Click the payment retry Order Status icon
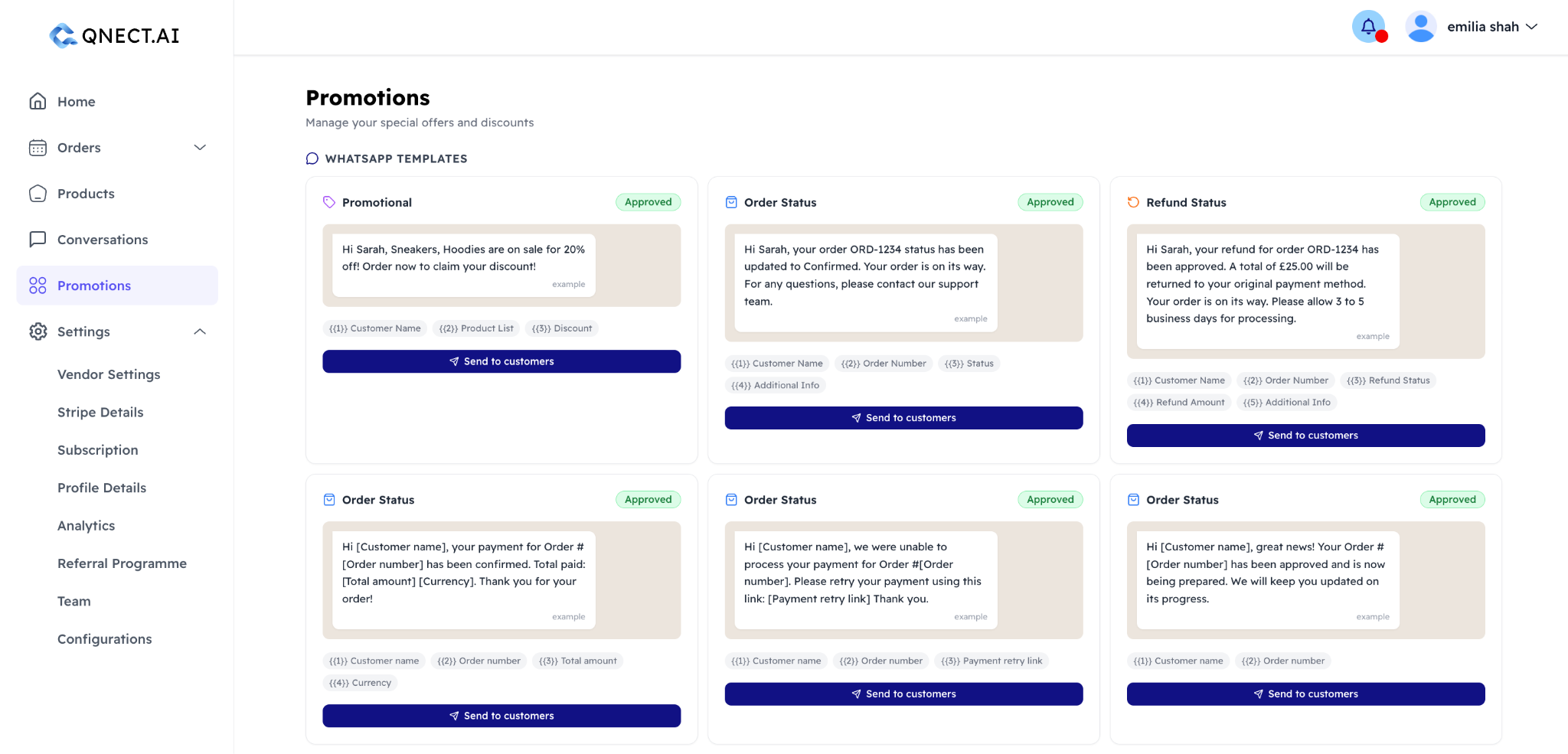The width and height of the screenshot is (1568, 754). [731, 500]
